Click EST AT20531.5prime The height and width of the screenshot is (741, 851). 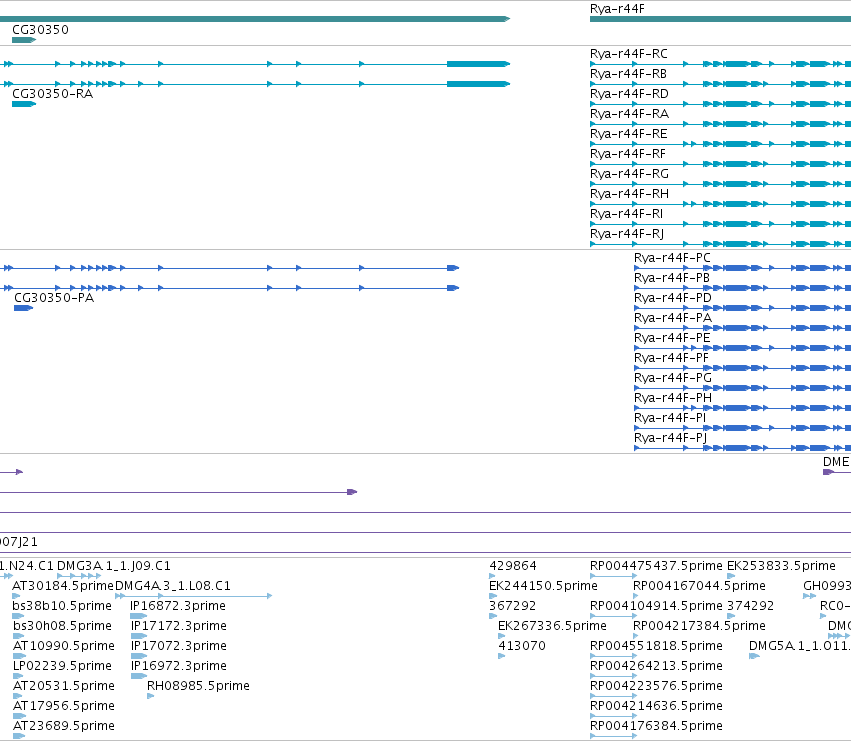[63, 686]
